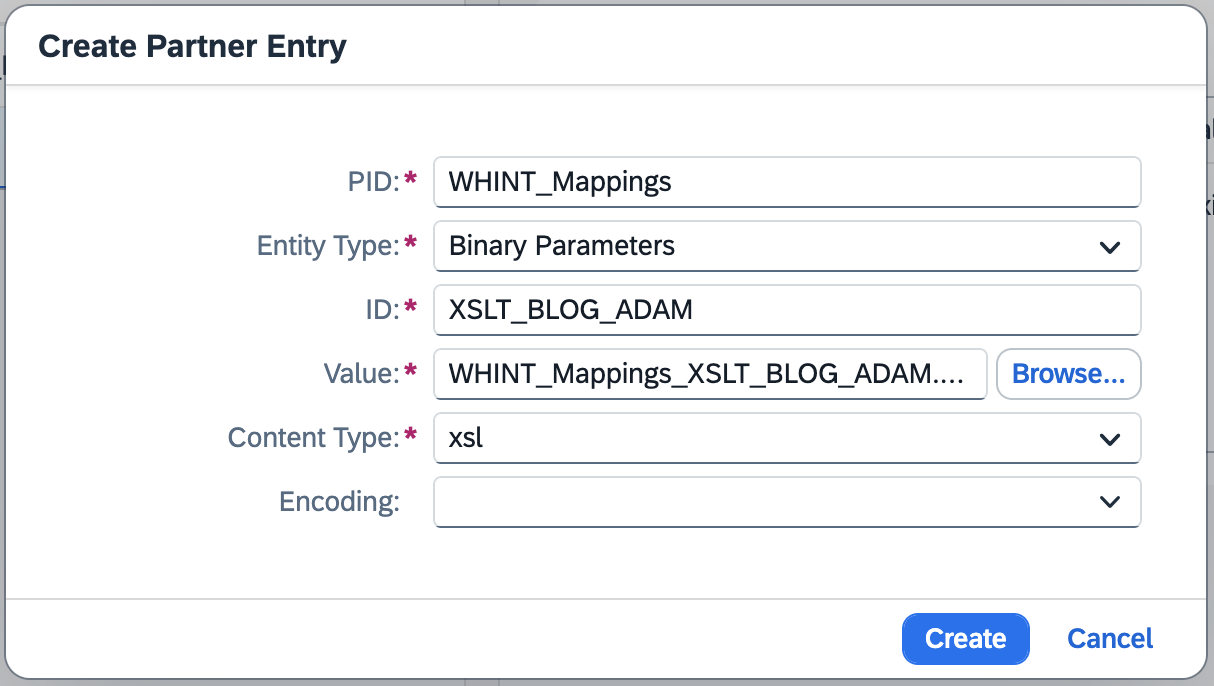Image resolution: width=1214 pixels, height=686 pixels.
Task: Click the ID: field label
Action: pos(381,309)
